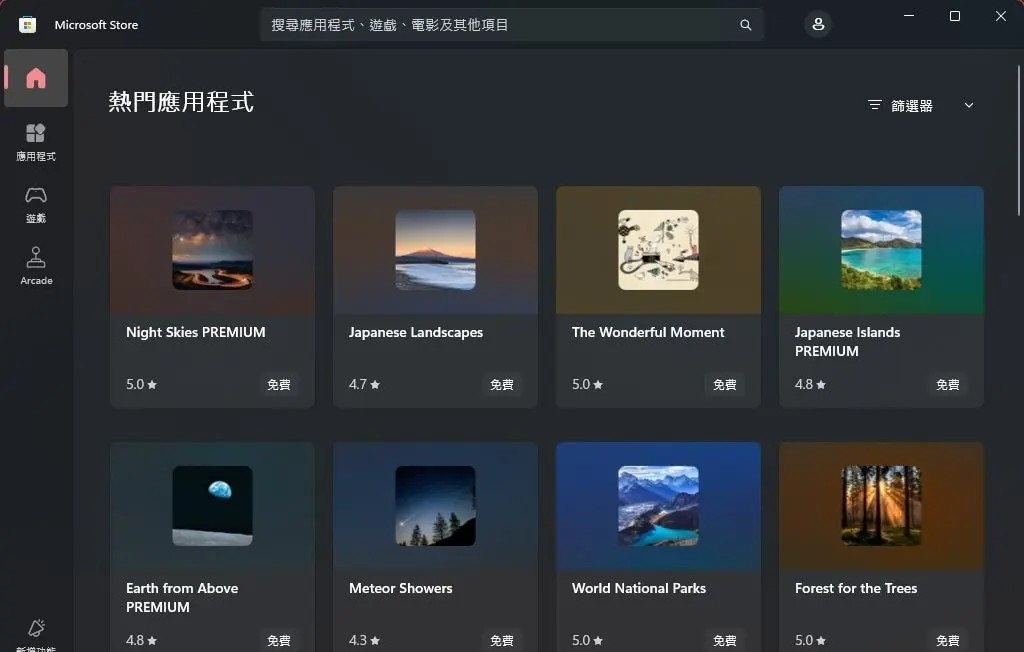Click 免費 on Earth from Above card
Screen dimensions: 1024x652
279,640
